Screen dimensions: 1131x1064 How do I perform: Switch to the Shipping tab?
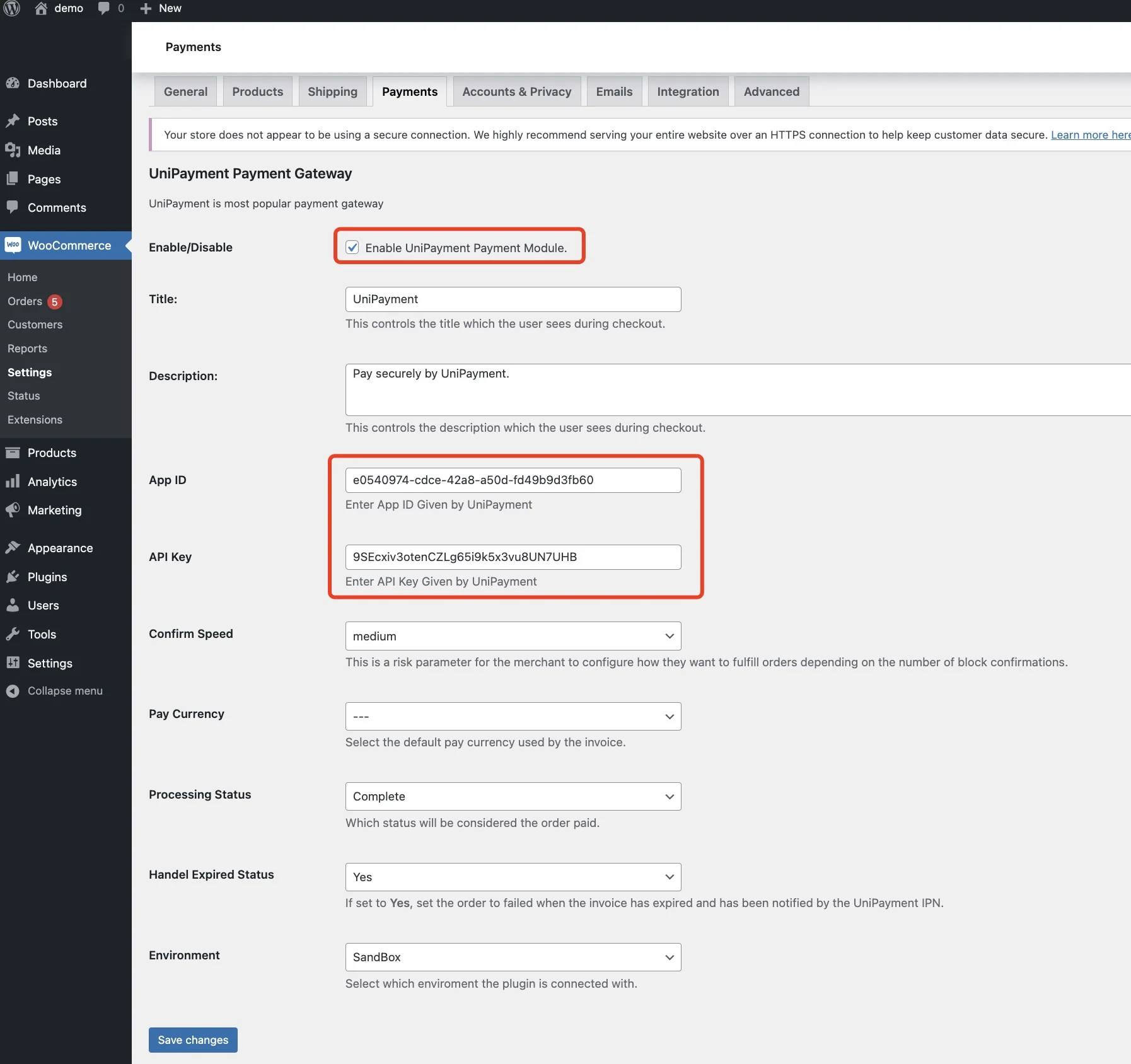click(x=332, y=91)
